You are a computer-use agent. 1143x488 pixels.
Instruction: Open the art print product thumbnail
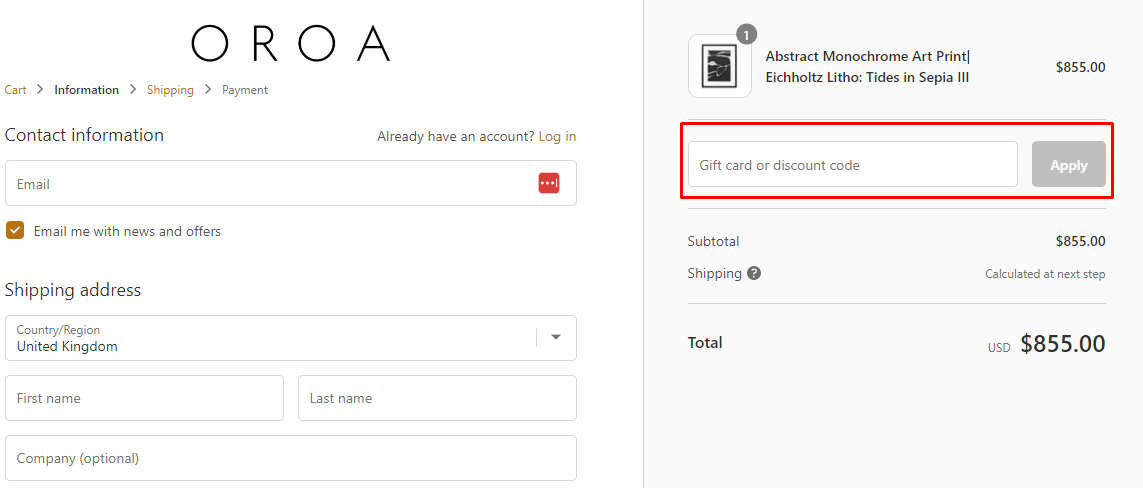(x=719, y=66)
